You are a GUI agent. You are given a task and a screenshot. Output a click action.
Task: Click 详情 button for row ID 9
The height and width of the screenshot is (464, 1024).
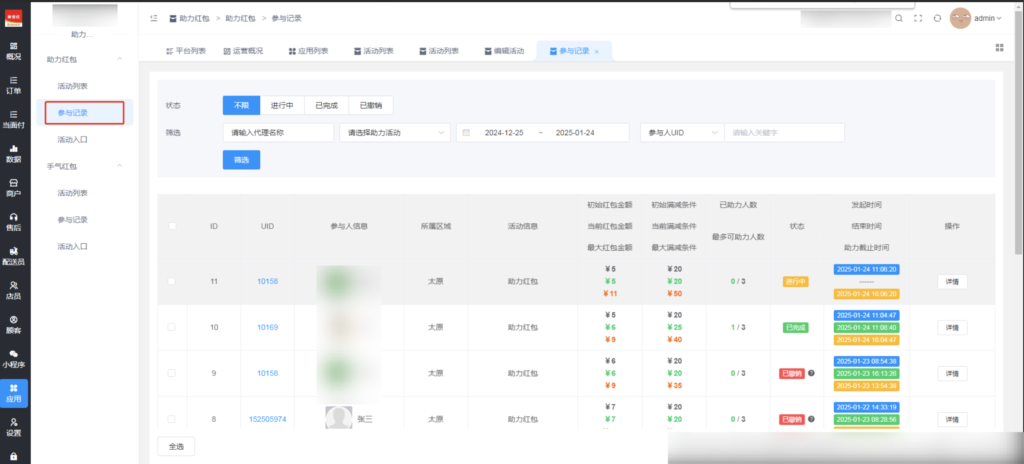[952, 373]
